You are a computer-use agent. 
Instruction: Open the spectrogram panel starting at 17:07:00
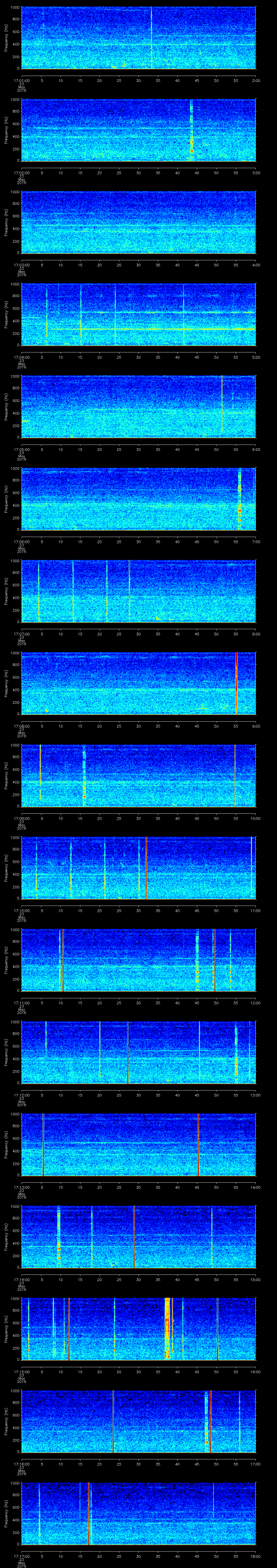pyautogui.click(x=138, y=591)
